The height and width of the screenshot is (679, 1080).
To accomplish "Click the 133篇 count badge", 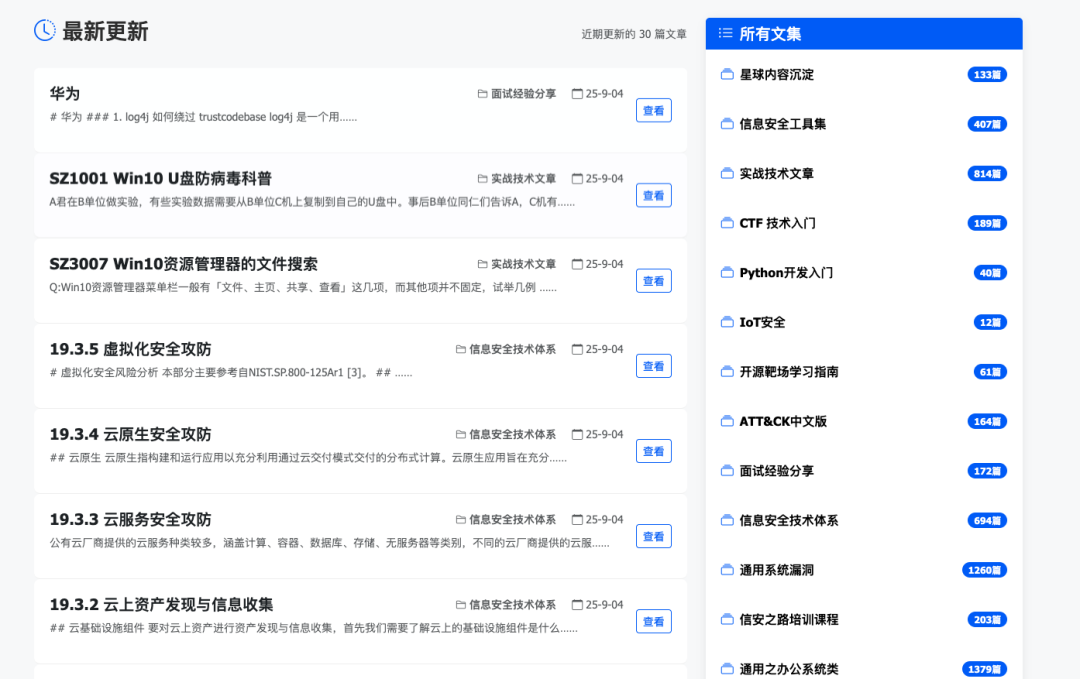I will (x=987, y=74).
